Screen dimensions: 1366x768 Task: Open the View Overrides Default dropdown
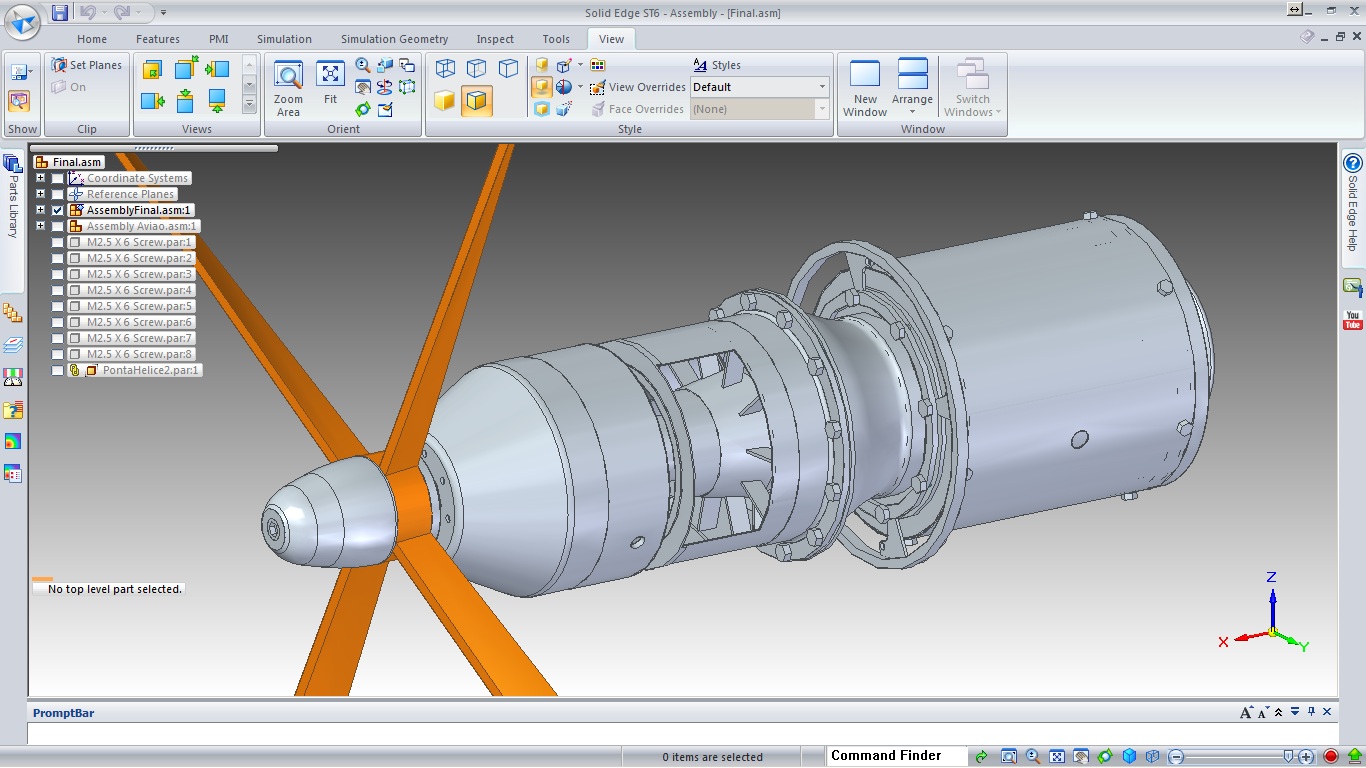pyautogui.click(x=822, y=87)
